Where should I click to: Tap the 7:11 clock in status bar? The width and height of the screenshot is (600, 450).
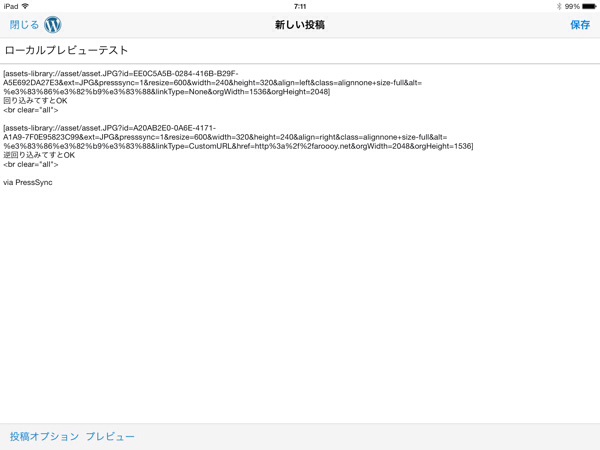point(300,6)
